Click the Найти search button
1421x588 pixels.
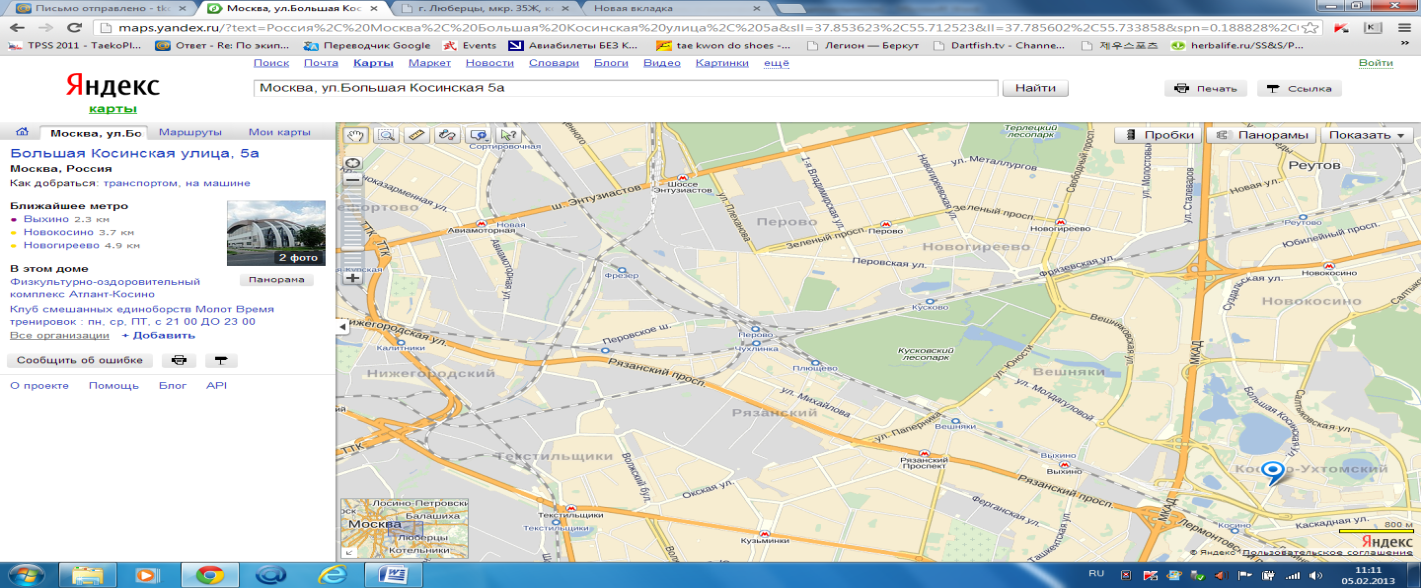[x=1036, y=88]
